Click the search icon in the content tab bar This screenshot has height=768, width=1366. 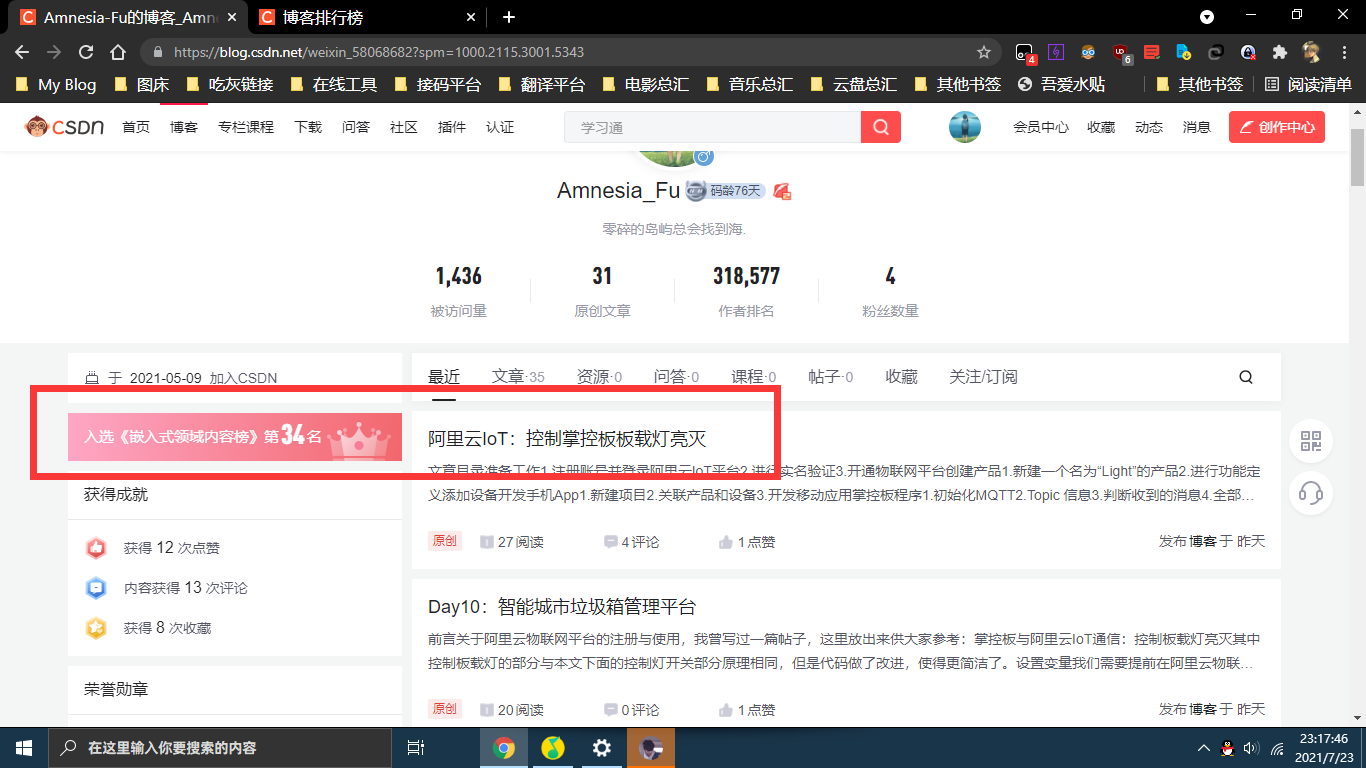(1245, 377)
